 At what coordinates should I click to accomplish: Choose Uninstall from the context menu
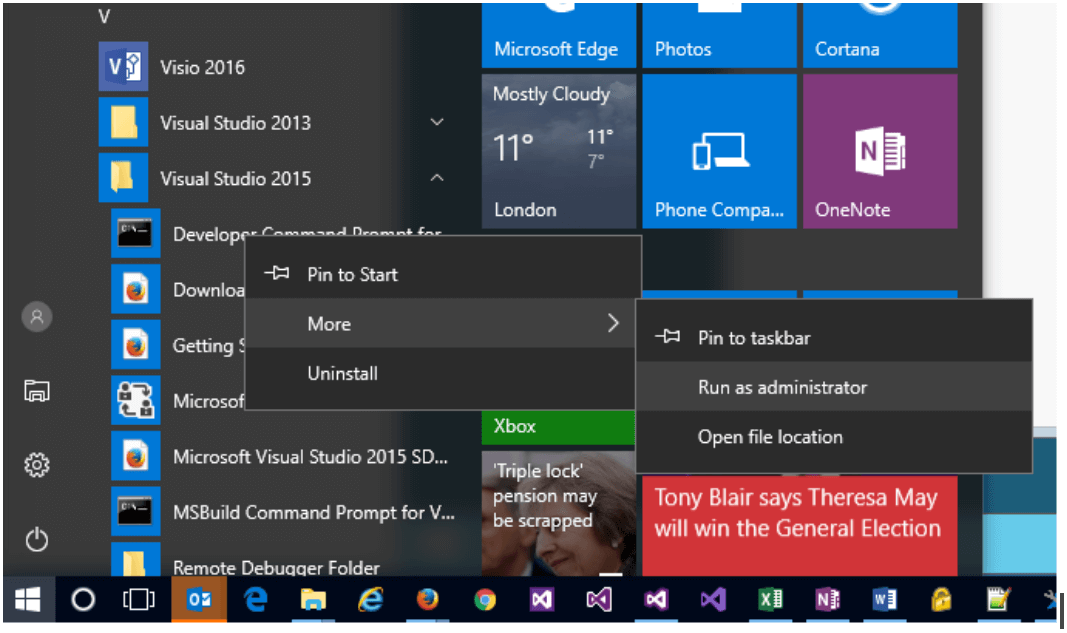click(342, 374)
